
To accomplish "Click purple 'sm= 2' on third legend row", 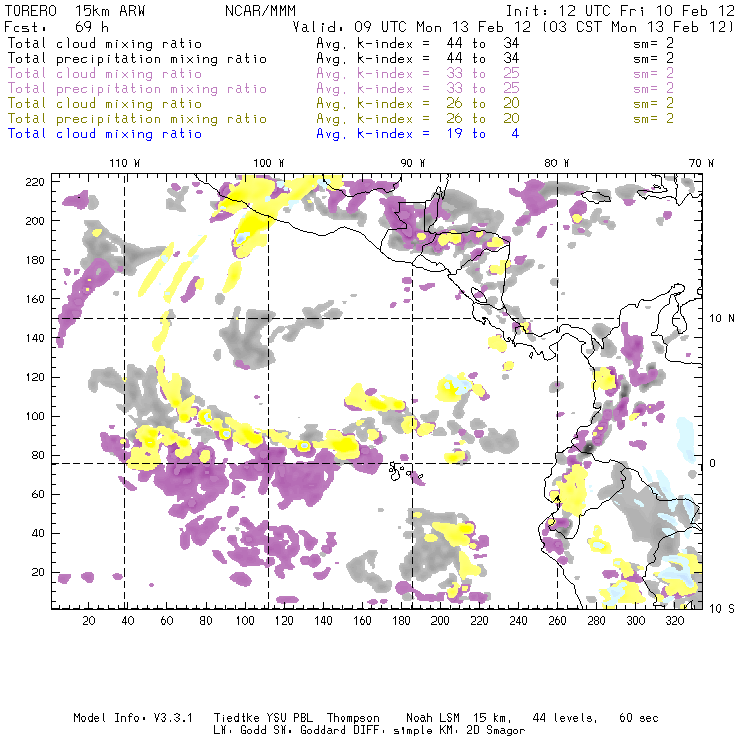I will (x=653, y=74).
